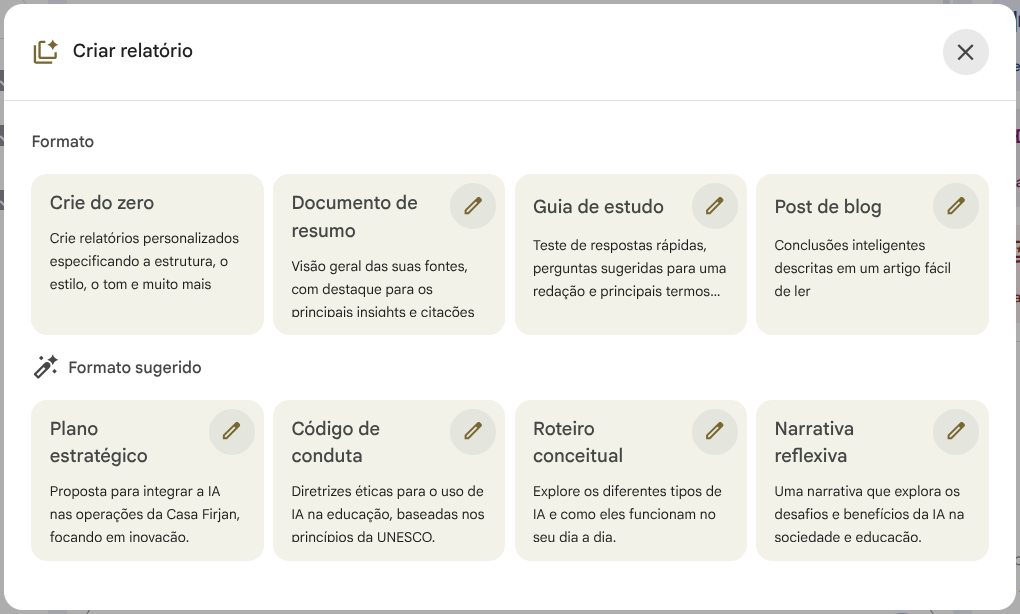The height and width of the screenshot is (614, 1020).
Task: Edit the Plano estratégico suggestion
Action: pyautogui.click(x=231, y=431)
